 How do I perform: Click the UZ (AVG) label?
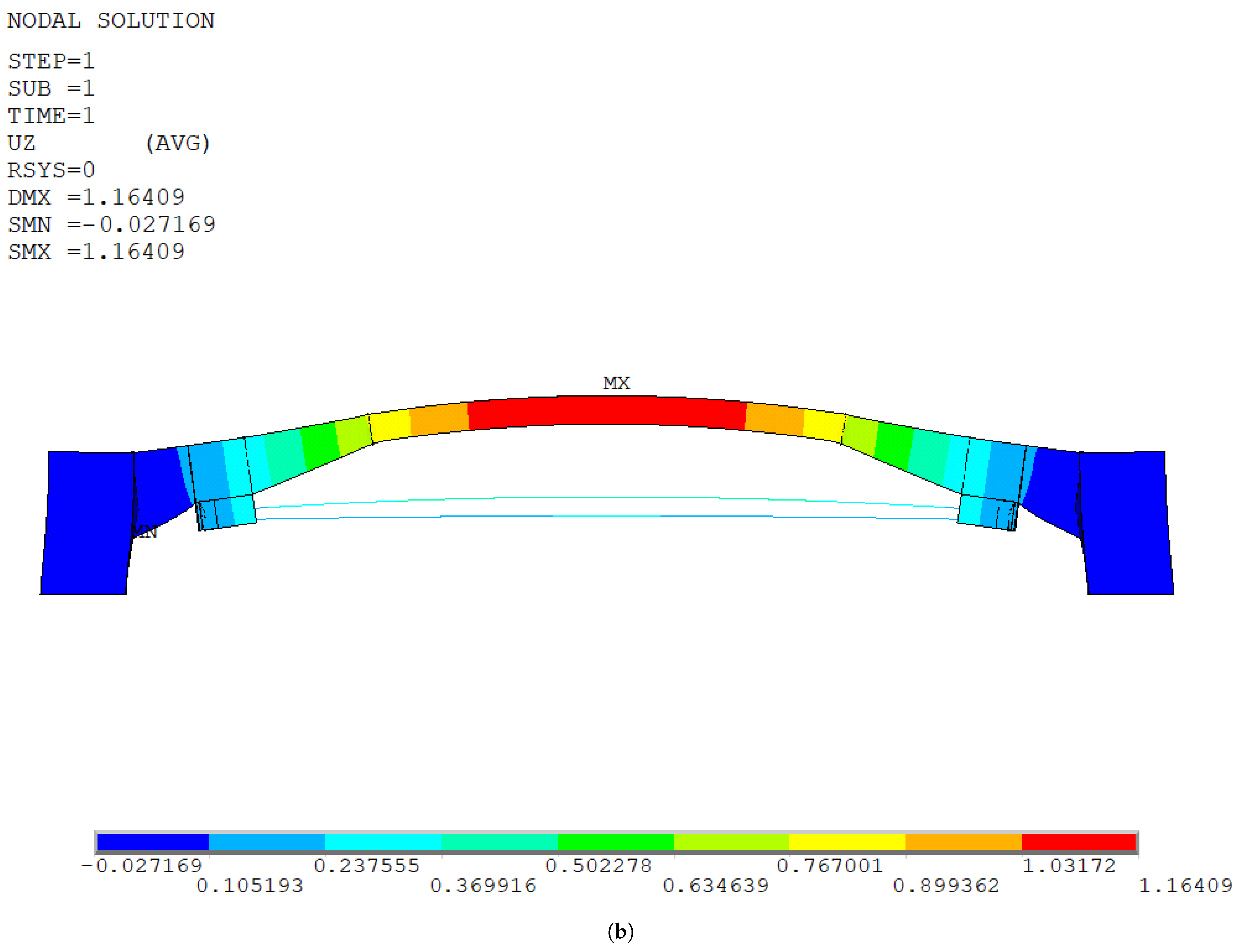coord(108,143)
